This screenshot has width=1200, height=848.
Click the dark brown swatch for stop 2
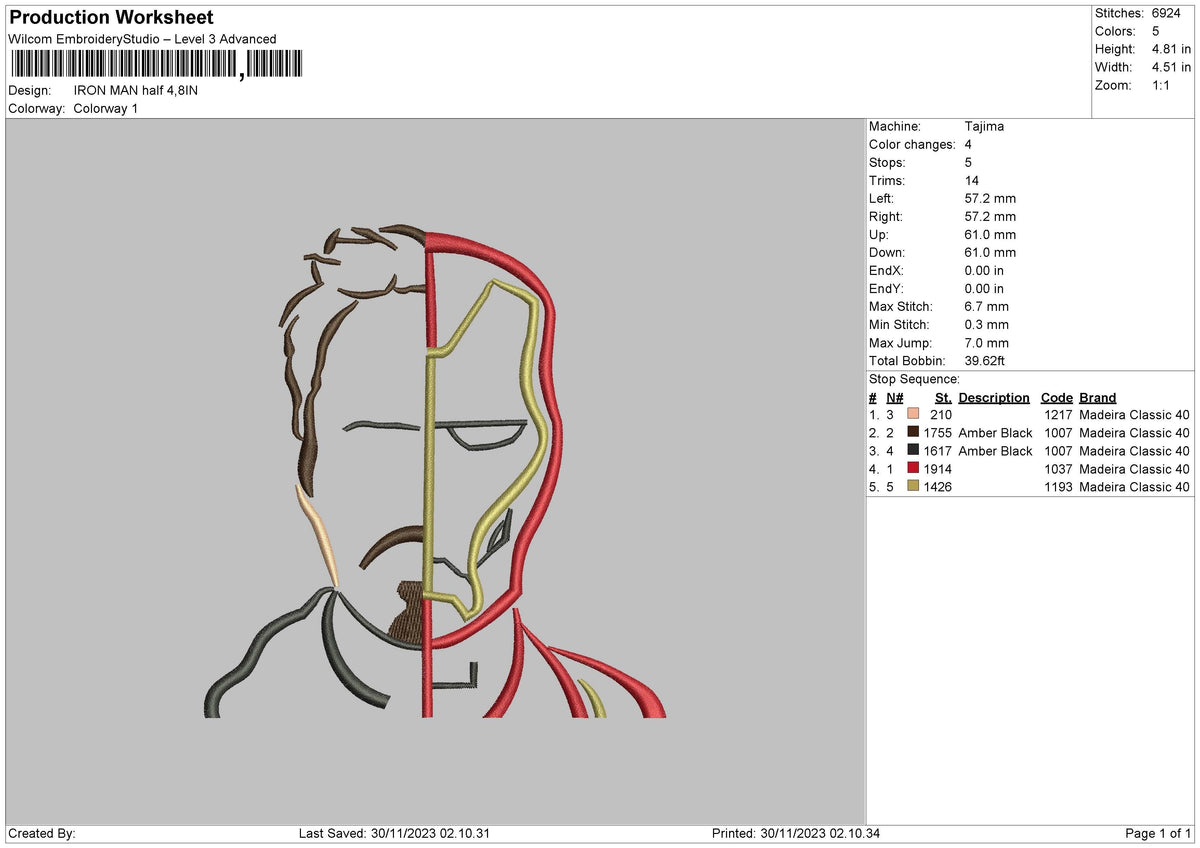(913, 433)
